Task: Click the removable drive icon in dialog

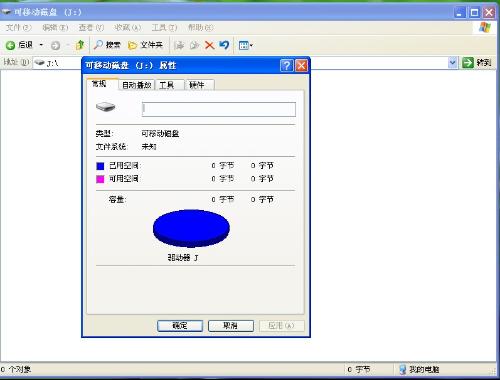Action: click(x=105, y=107)
